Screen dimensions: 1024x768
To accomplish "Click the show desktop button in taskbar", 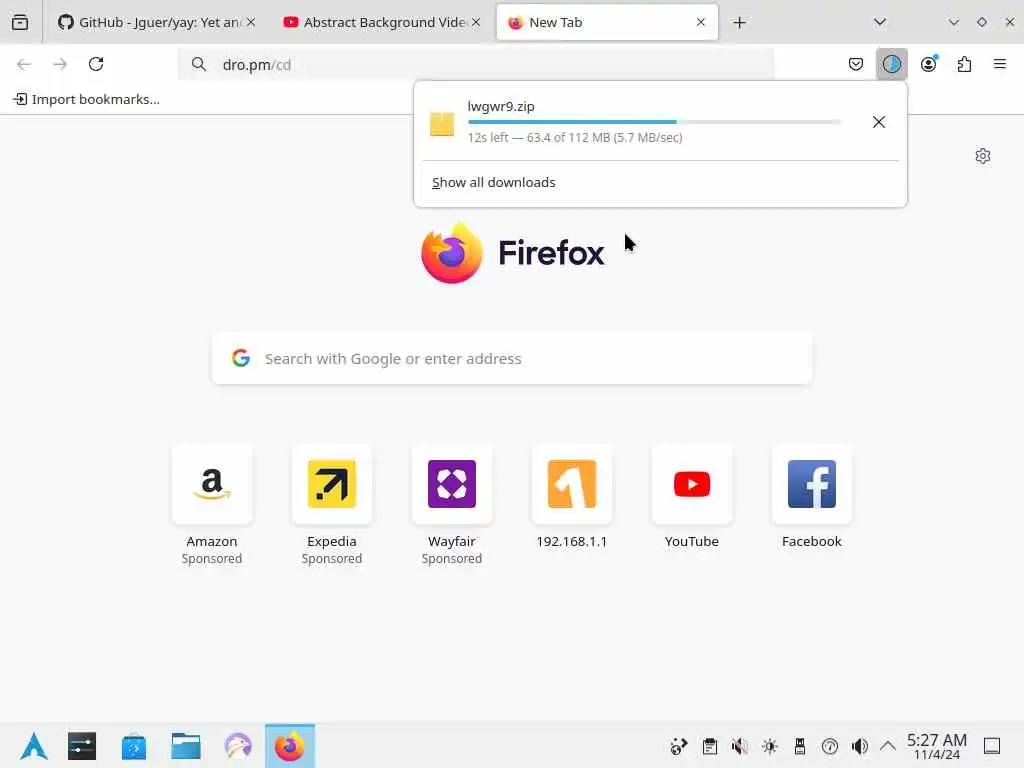I will [x=992, y=746].
